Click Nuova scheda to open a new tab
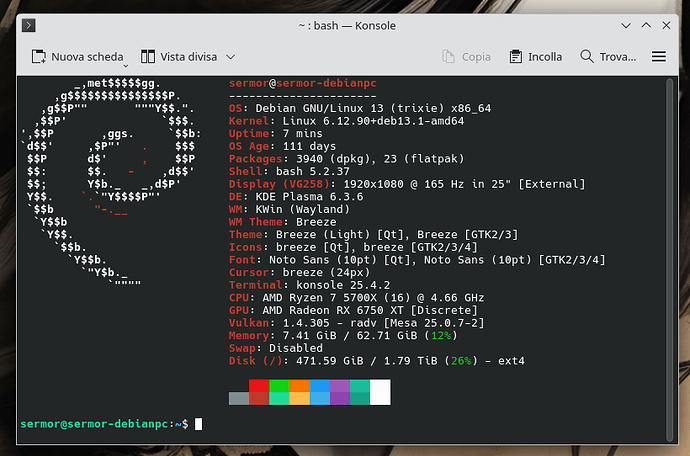 click(x=77, y=57)
